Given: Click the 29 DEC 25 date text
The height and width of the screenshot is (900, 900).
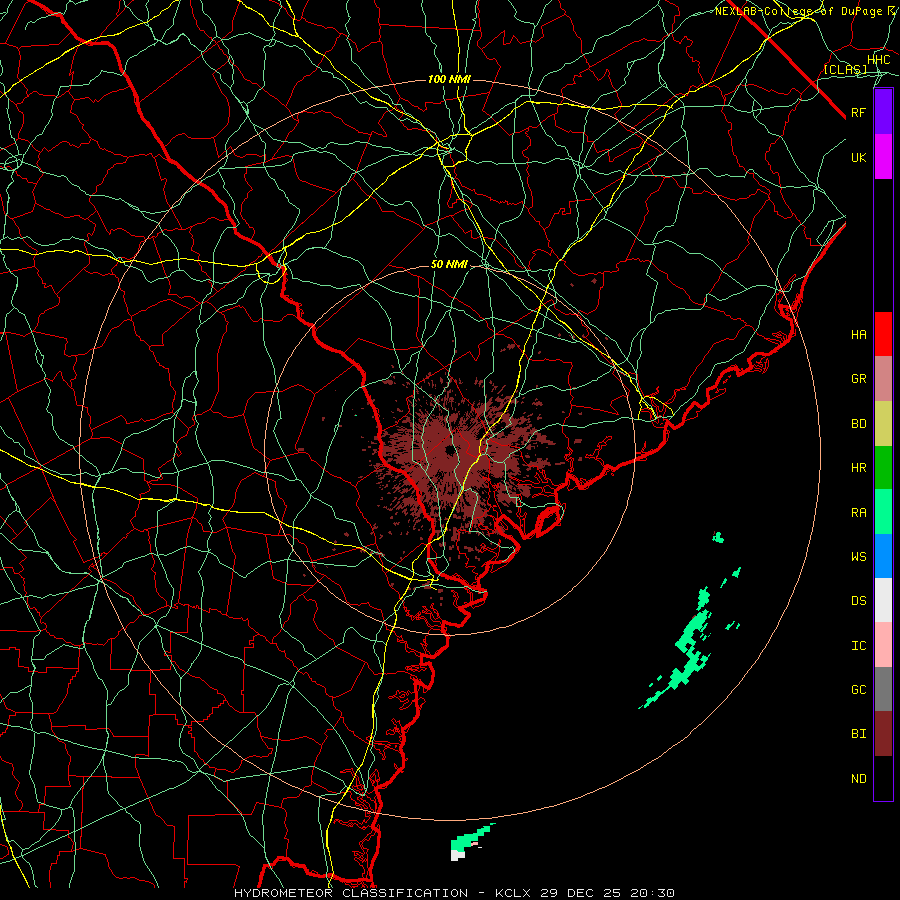Looking at the screenshot, I should (582, 893).
